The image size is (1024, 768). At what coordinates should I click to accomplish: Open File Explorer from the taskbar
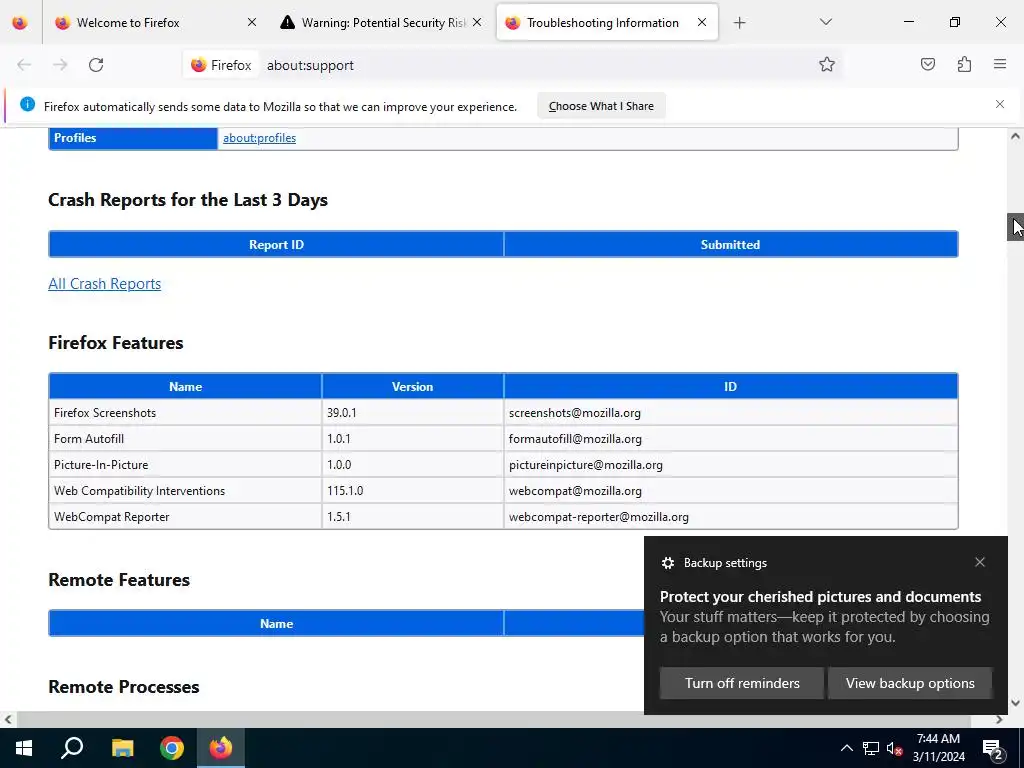pos(122,748)
